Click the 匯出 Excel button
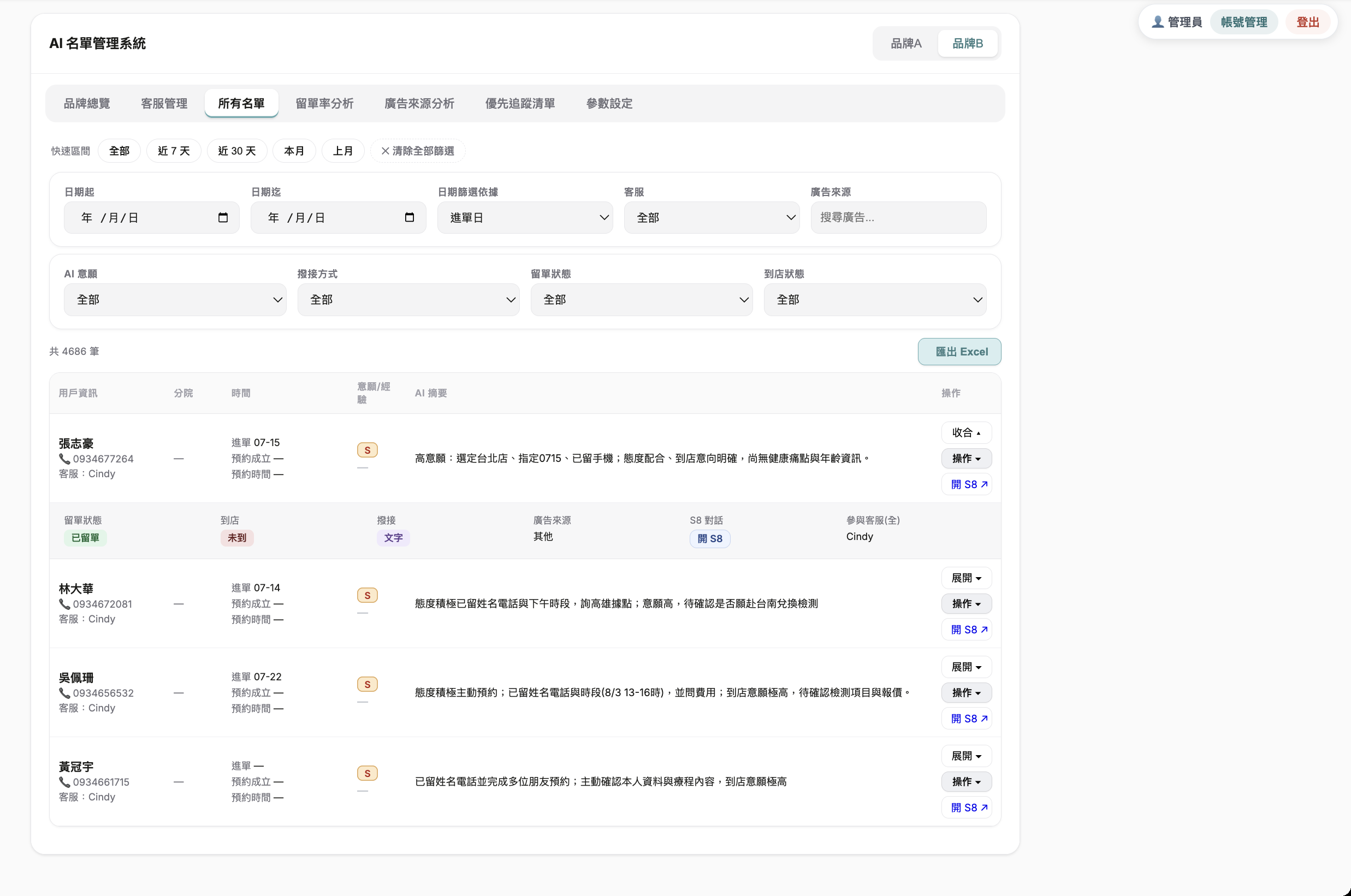The width and height of the screenshot is (1351, 896). click(959, 352)
